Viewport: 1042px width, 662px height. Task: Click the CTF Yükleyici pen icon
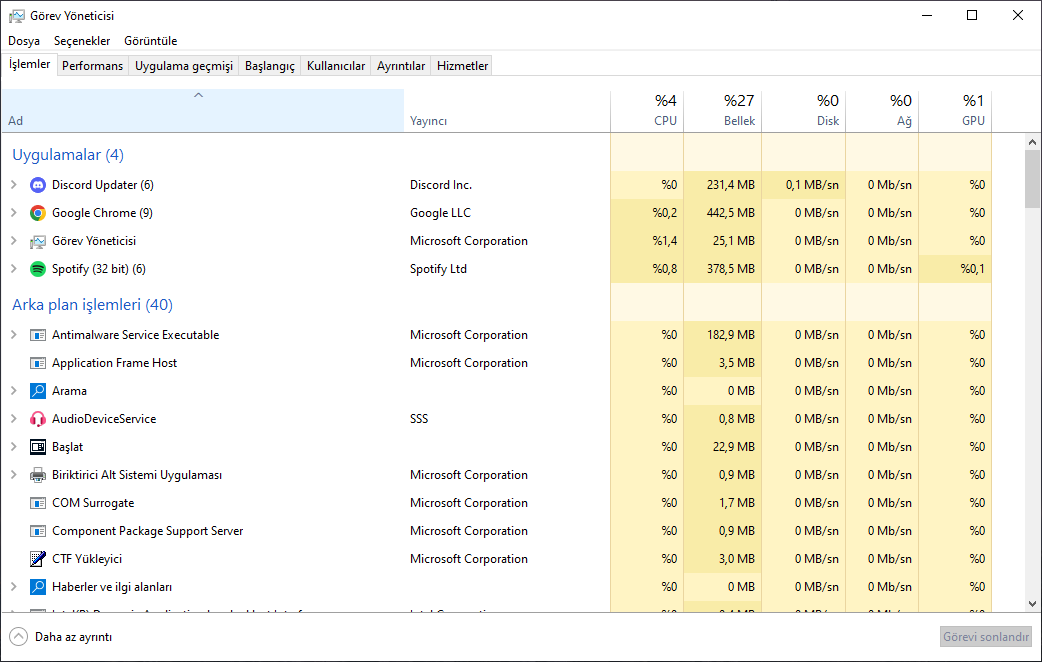click(x=38, y=559)
